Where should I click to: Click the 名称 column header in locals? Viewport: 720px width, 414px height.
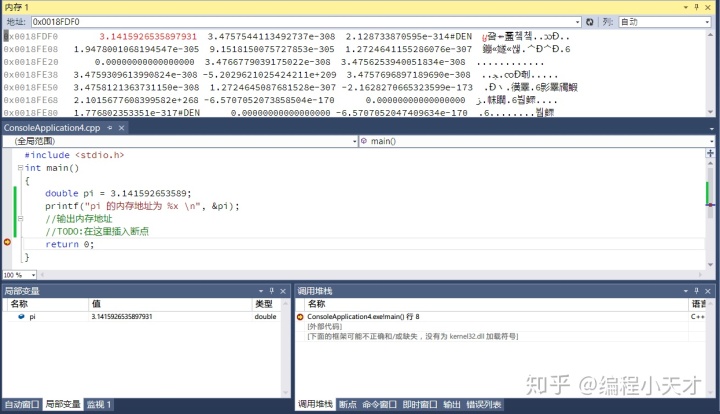[48, 304]
